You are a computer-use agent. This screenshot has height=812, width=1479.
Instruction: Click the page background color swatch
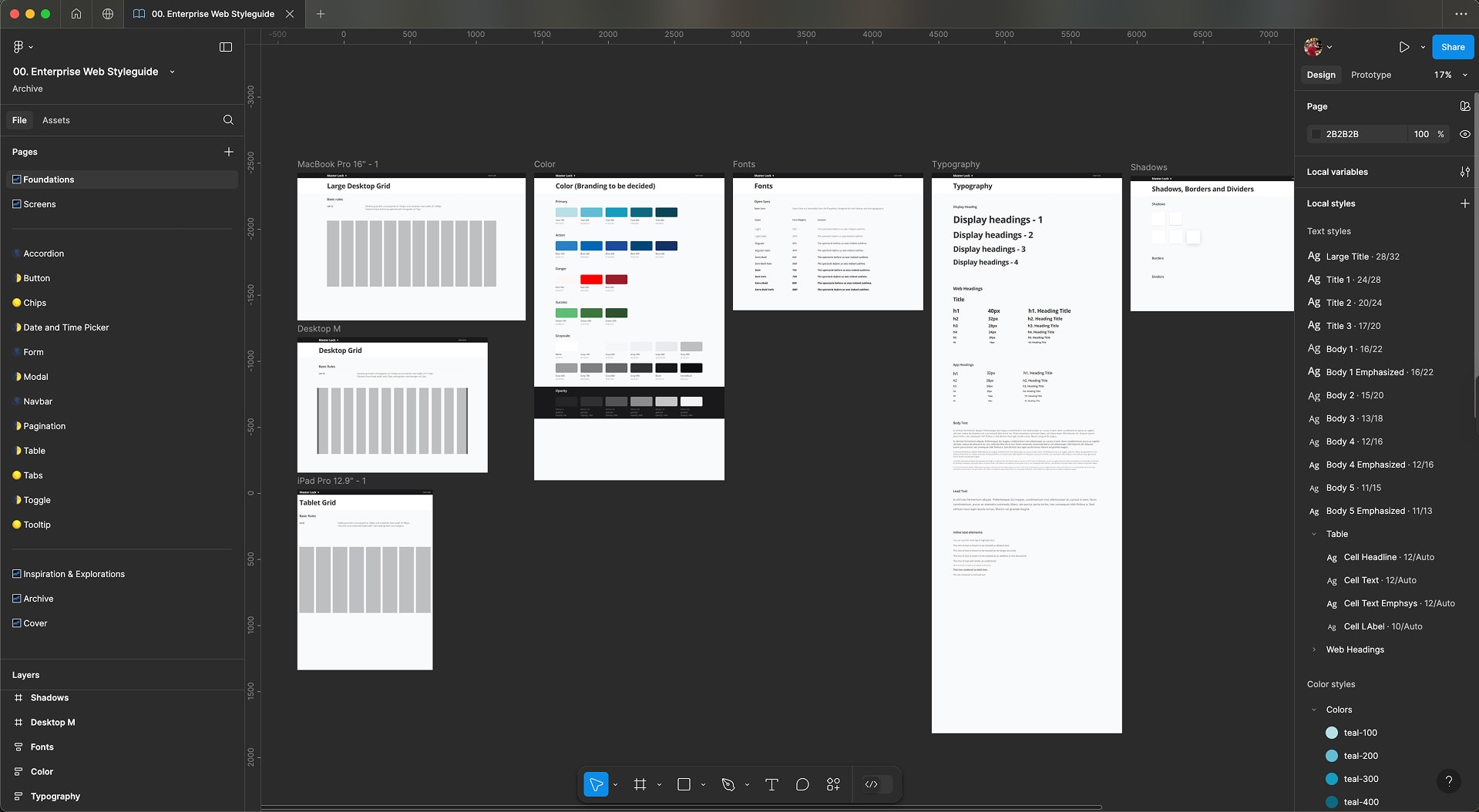coord(1316,134)
